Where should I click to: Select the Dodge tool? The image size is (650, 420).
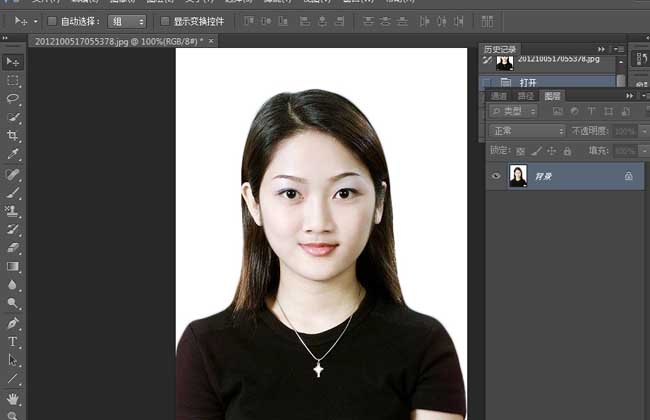[x=13, y=303]
